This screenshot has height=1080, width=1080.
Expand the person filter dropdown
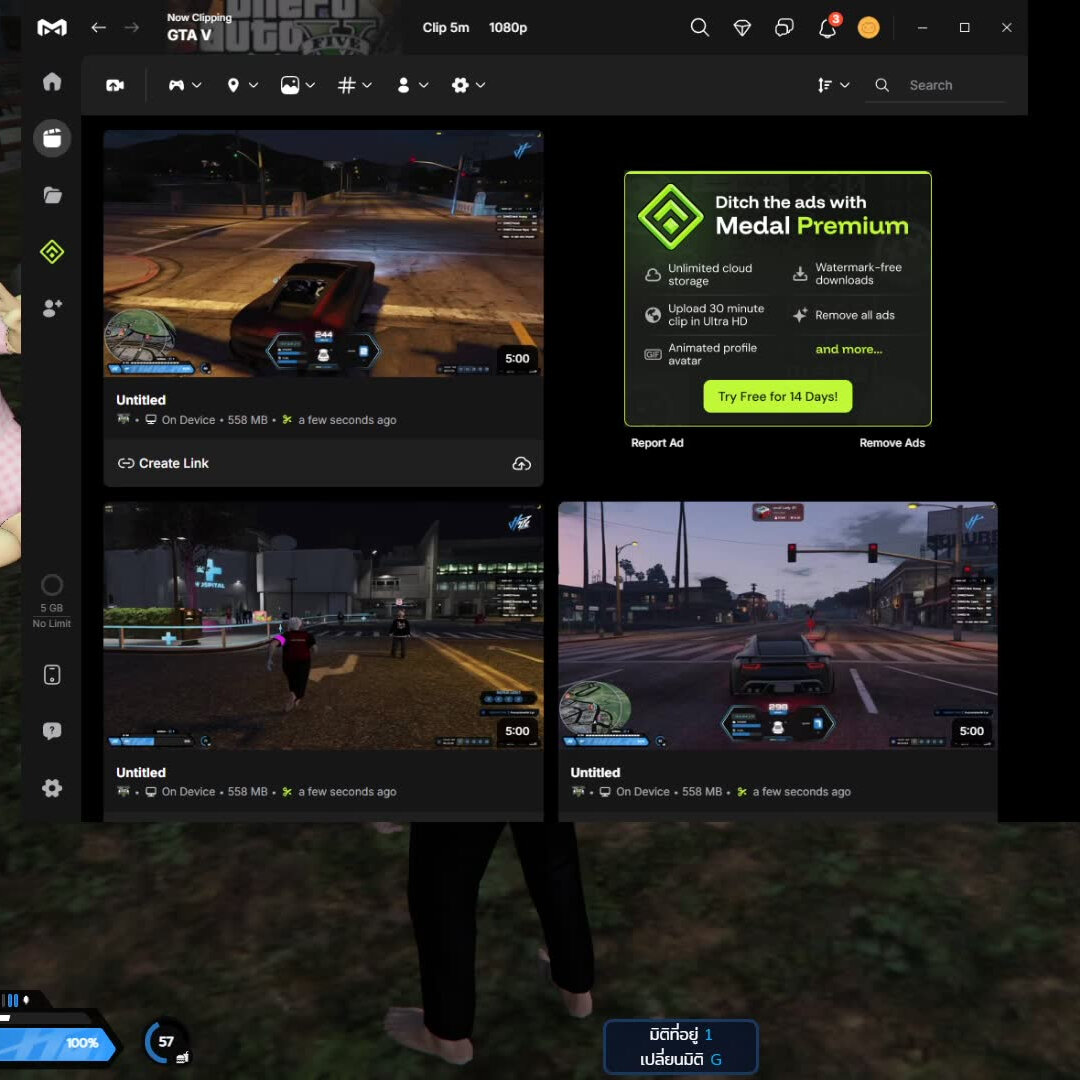412,85
